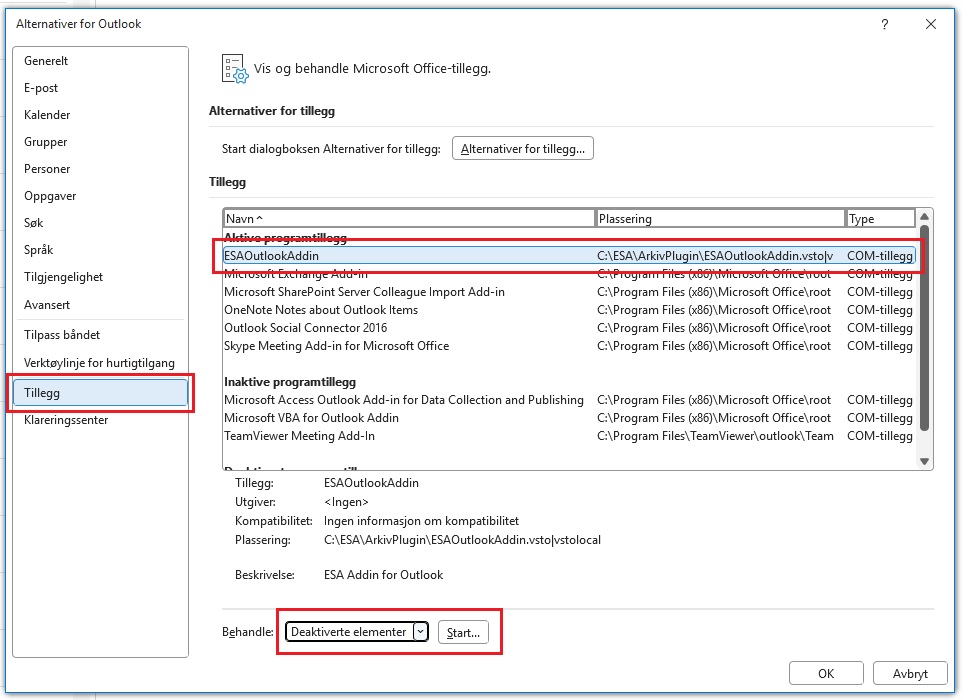Screen dimensions: 963x700
Task: Select Grupper in the sidebar
Action: point(101,142)
